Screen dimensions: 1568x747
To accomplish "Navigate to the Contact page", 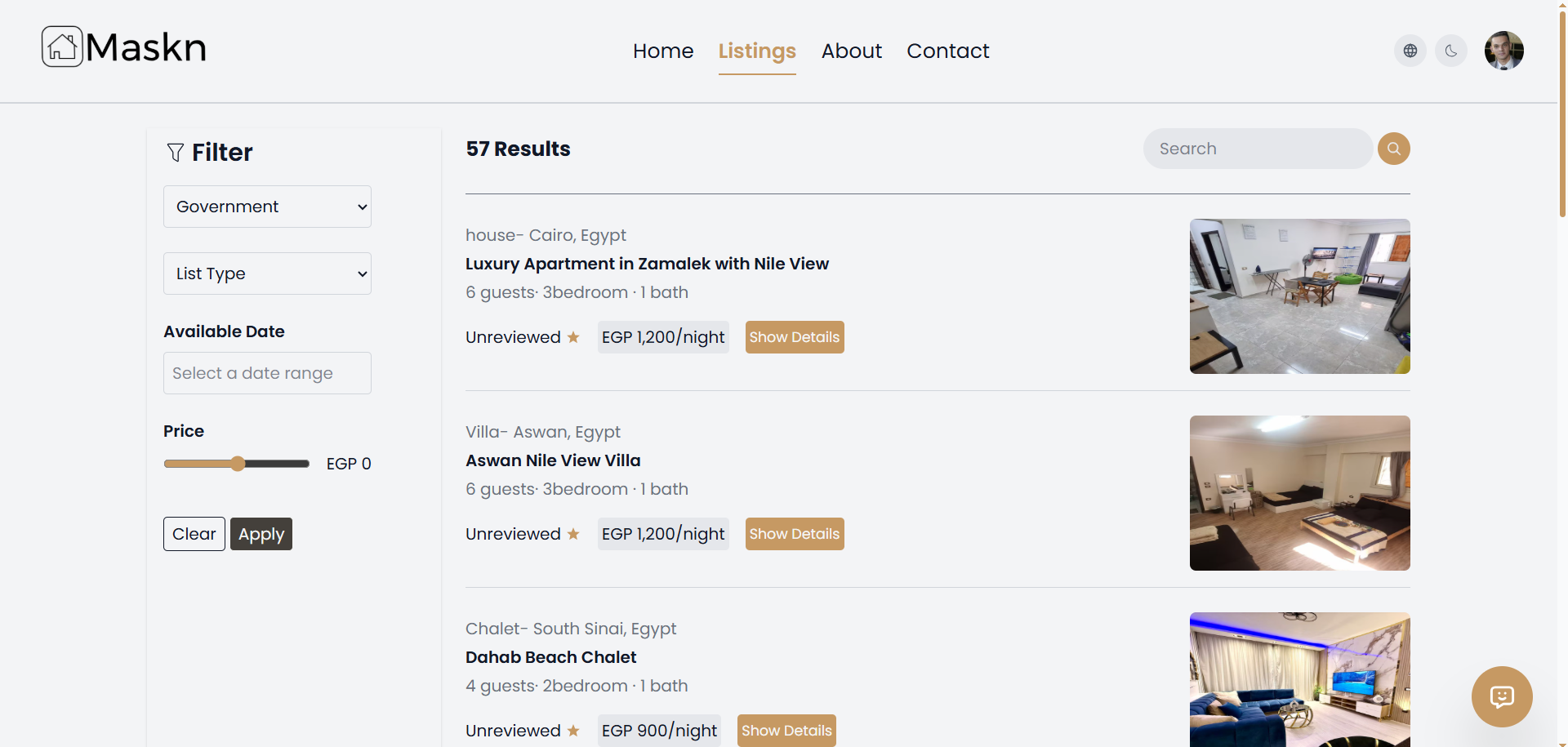I will click(948, 51).
